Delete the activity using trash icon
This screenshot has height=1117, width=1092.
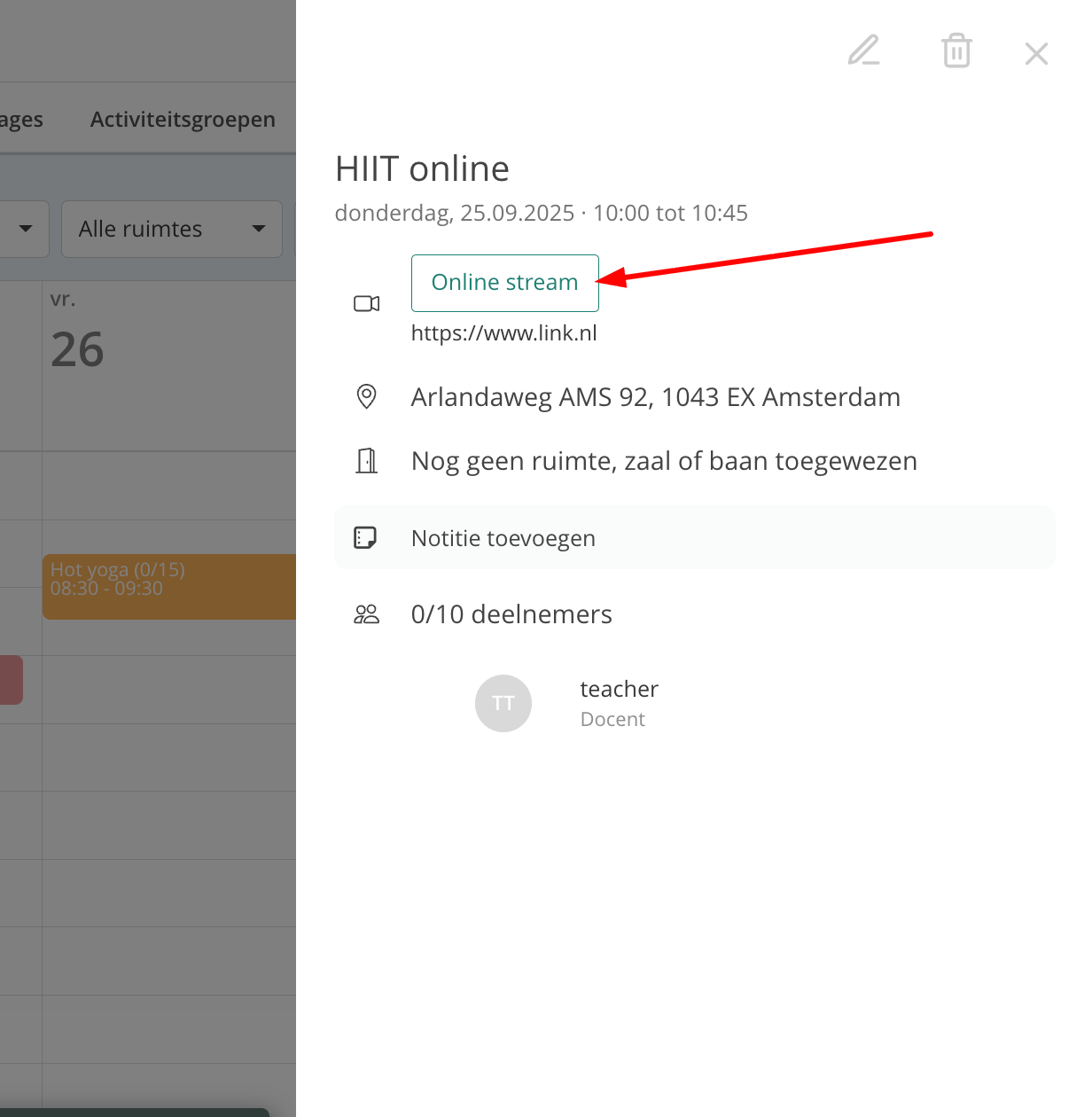956,51
